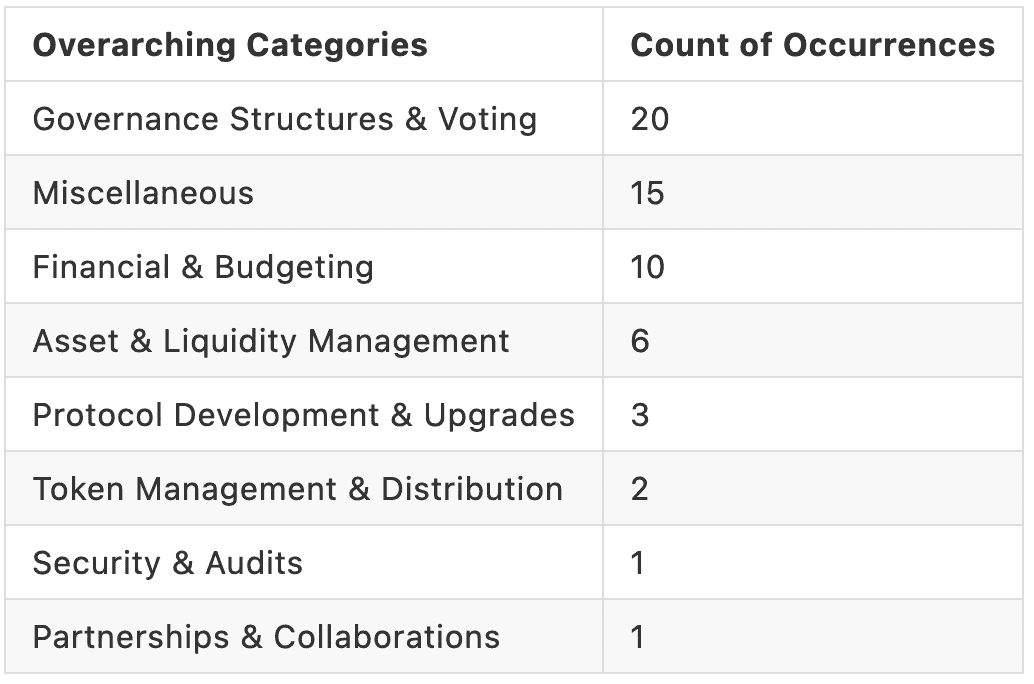
Task: Click the Security & Audits cell
Action: tap(167, 563)
